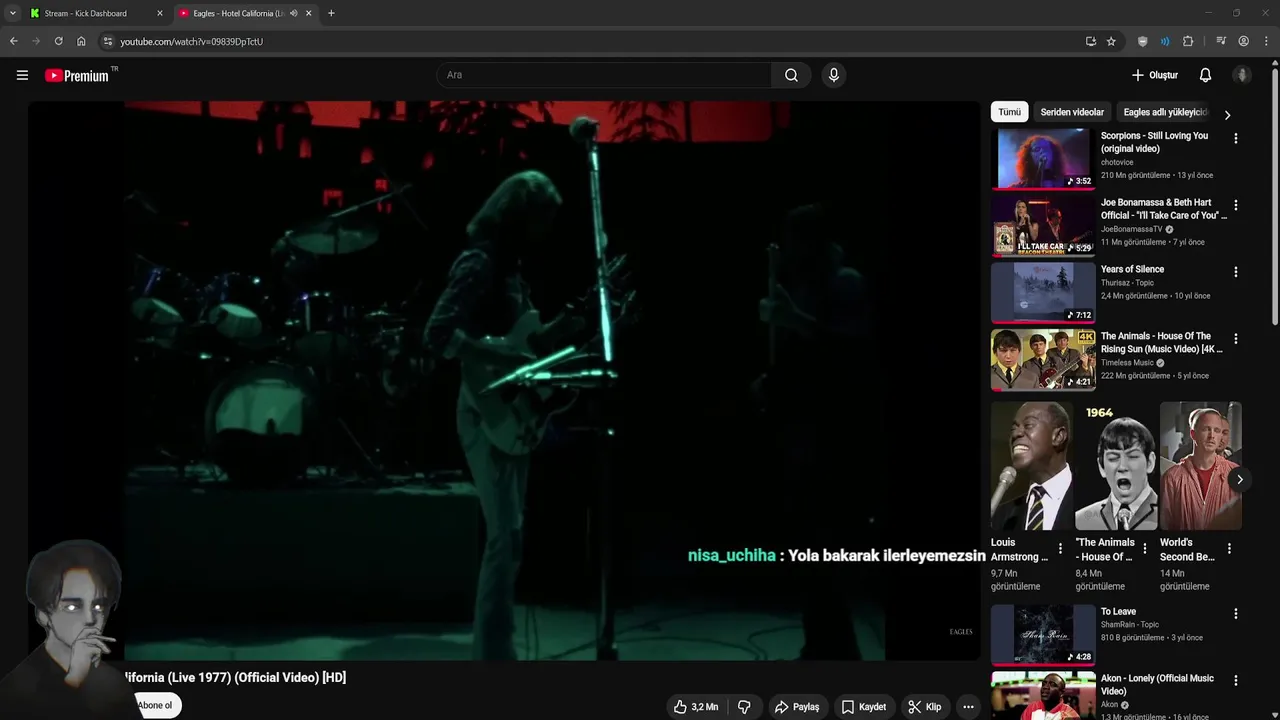Mute the Eagles tab audio icon
Image resolution: width=1280 pixels, height=720 pixels.
point(293,13)
